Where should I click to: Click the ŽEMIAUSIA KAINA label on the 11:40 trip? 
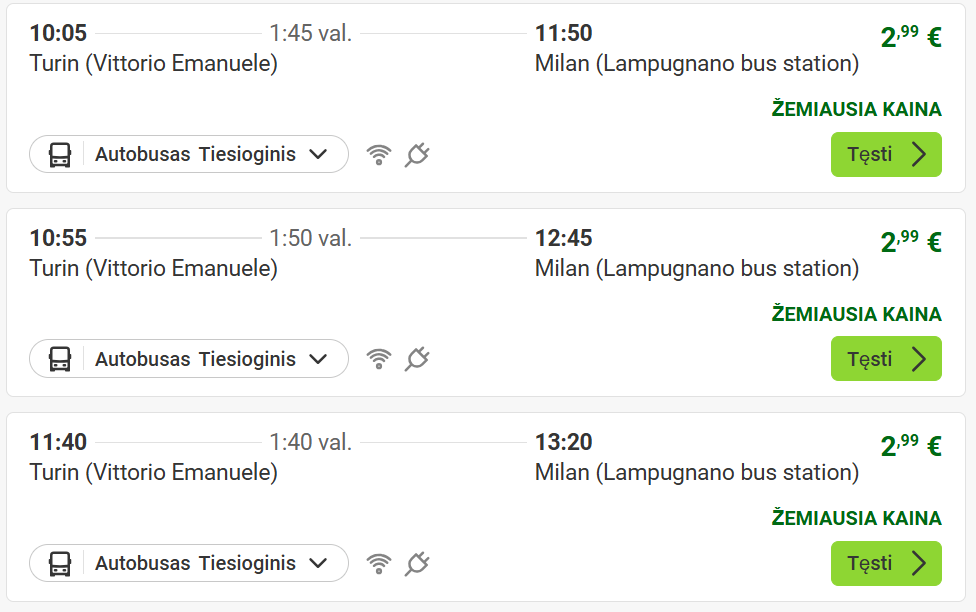[x=856, y=518]
